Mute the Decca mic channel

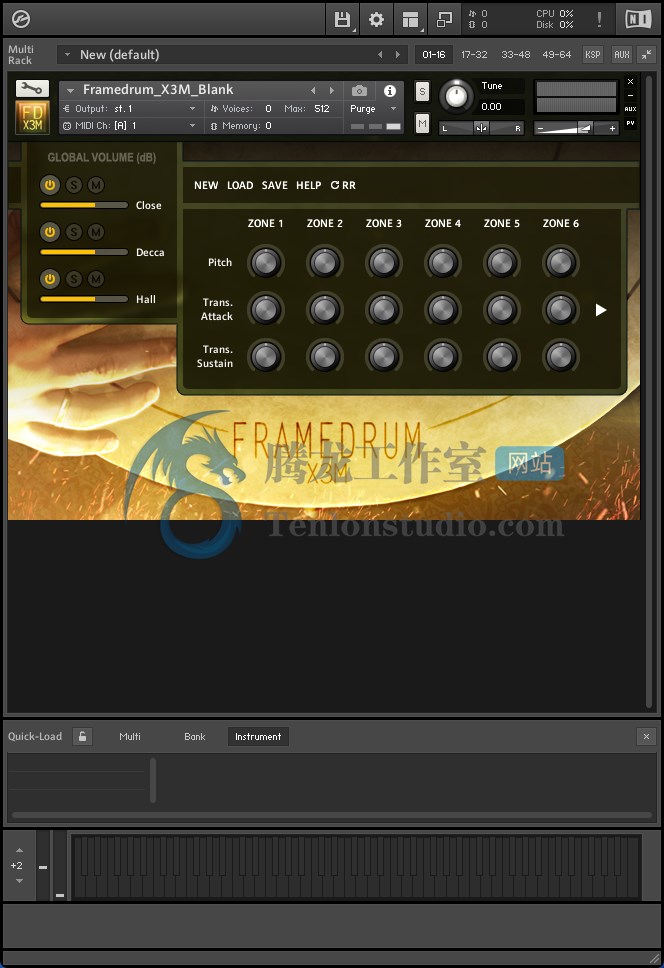(x=96, y=232)
